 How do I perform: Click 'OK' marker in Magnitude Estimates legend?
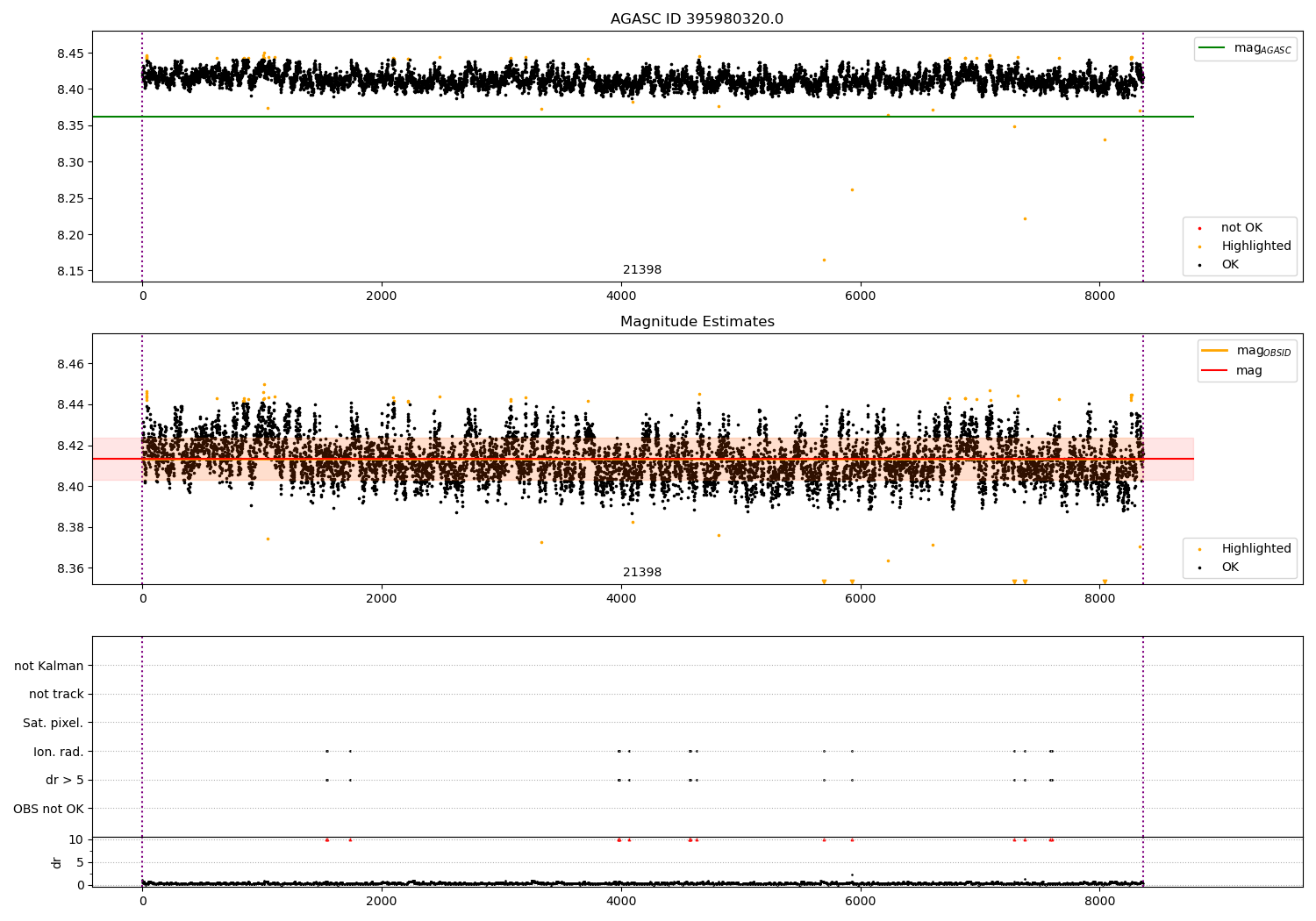pyautogui.click(x=1199, y=568)
